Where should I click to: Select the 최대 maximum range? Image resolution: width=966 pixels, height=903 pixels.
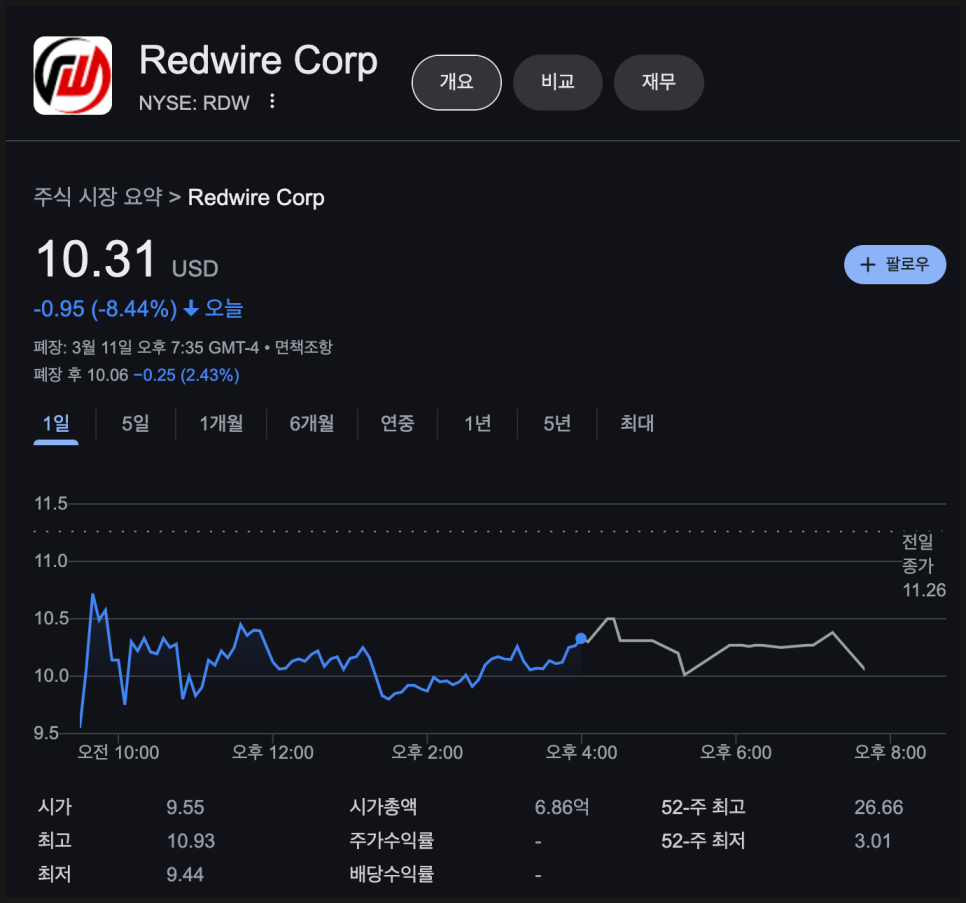636,423
